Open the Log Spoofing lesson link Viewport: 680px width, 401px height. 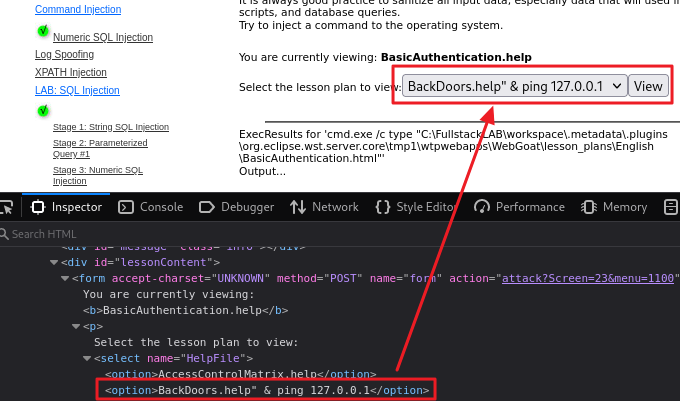[x=65, y=54]
